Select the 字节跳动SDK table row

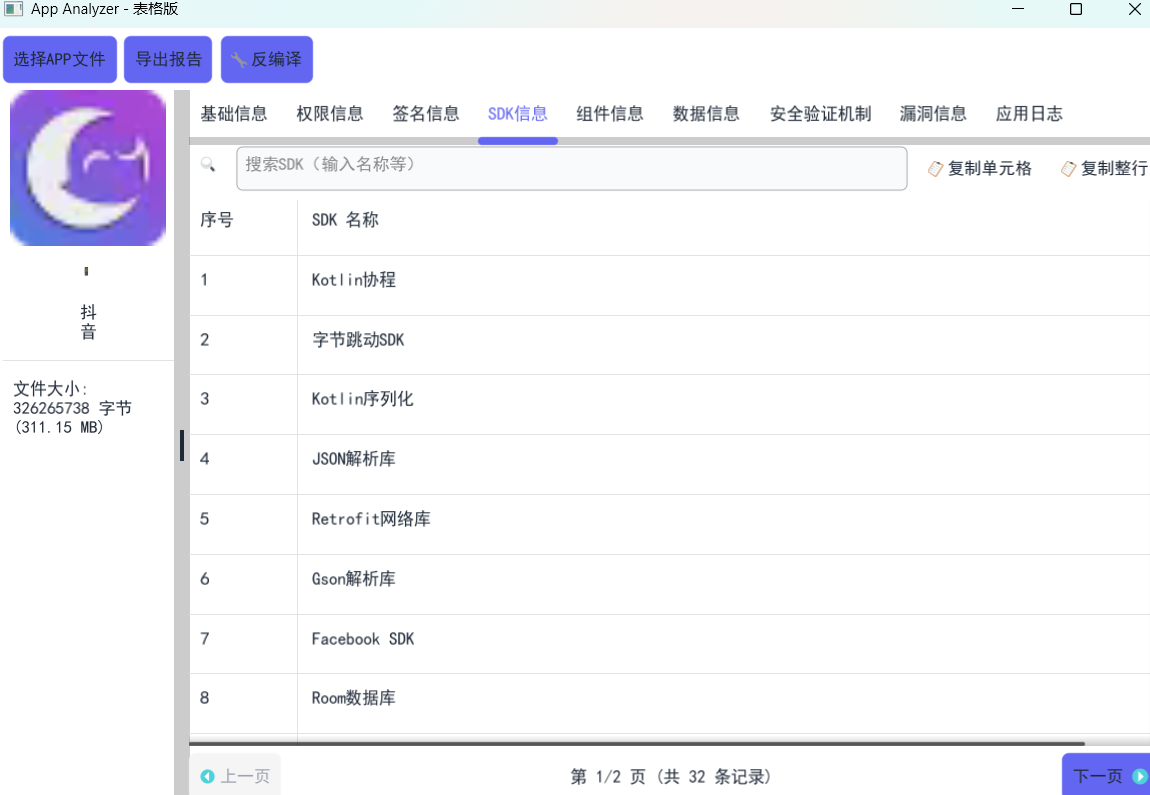tap(358, 340)
